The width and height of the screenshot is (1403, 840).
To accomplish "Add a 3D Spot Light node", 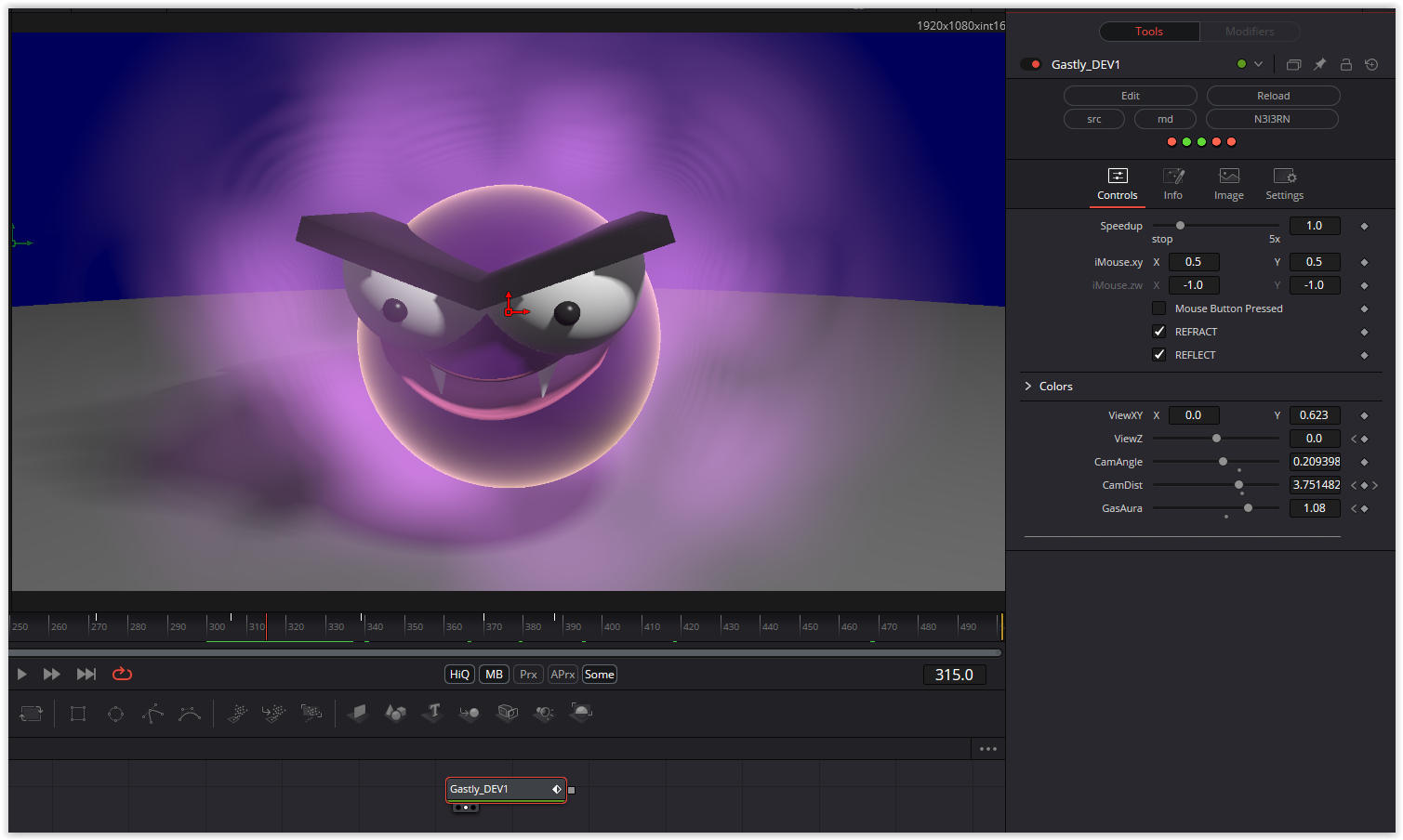I will 545,713.
